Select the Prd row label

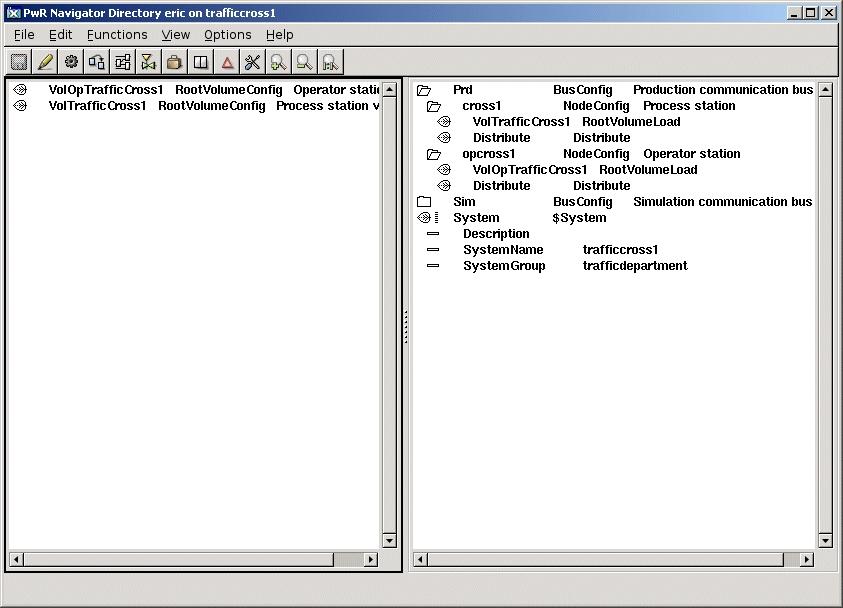[x=463, y=90]
